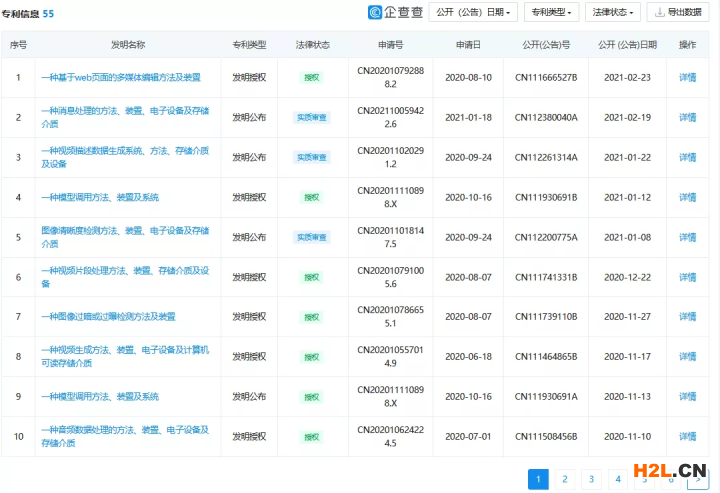Select page 3 in the pagination
720x493 pixels.
(x=591, y=479)
